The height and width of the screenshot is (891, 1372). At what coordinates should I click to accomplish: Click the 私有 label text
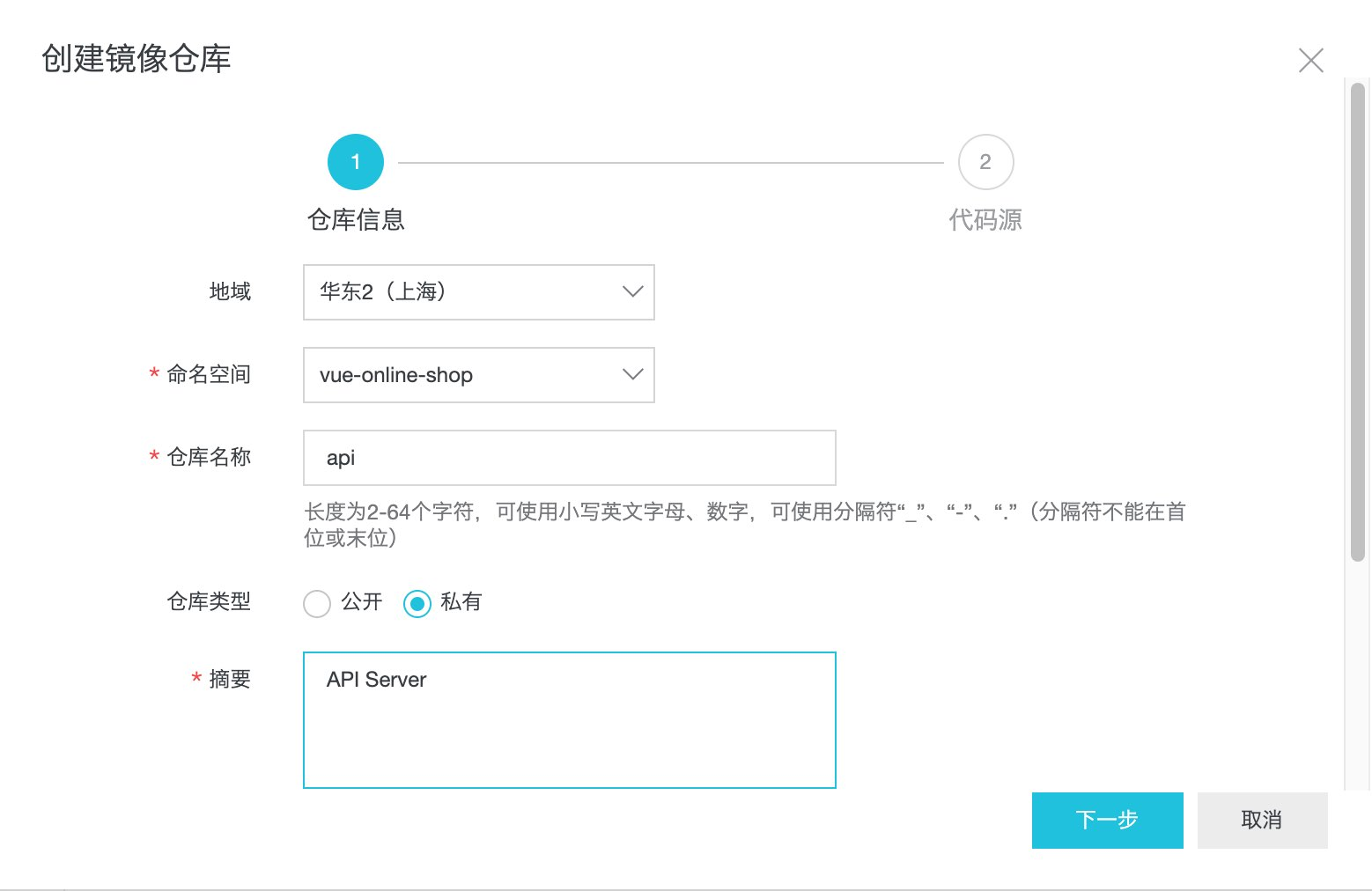pyautogui.click(x=461, y=602)
